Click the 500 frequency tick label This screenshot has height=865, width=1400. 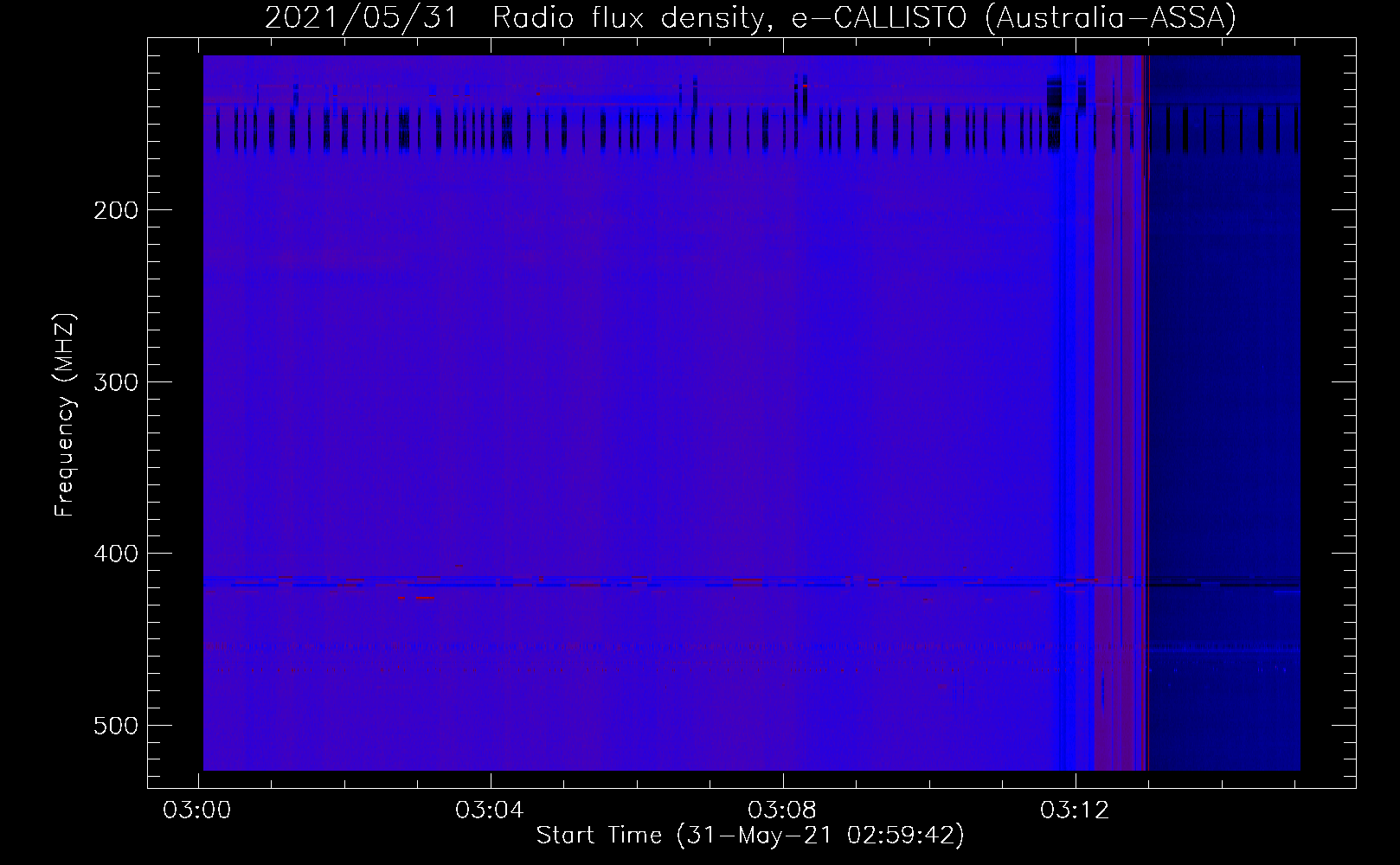(115, 726)
